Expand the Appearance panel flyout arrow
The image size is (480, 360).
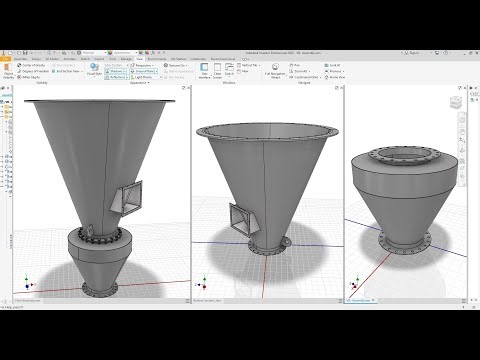click(148, 83)
